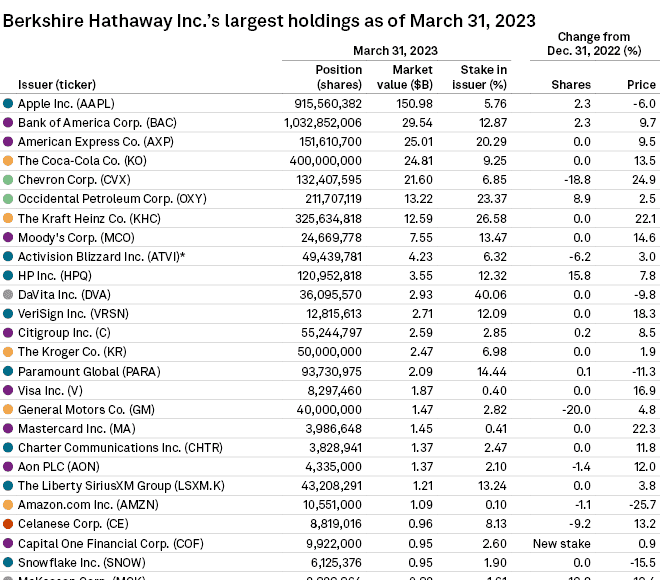Select 'Chevron Corp. (CVX)' label
The image size is (660, 580).
coord(74,180)
